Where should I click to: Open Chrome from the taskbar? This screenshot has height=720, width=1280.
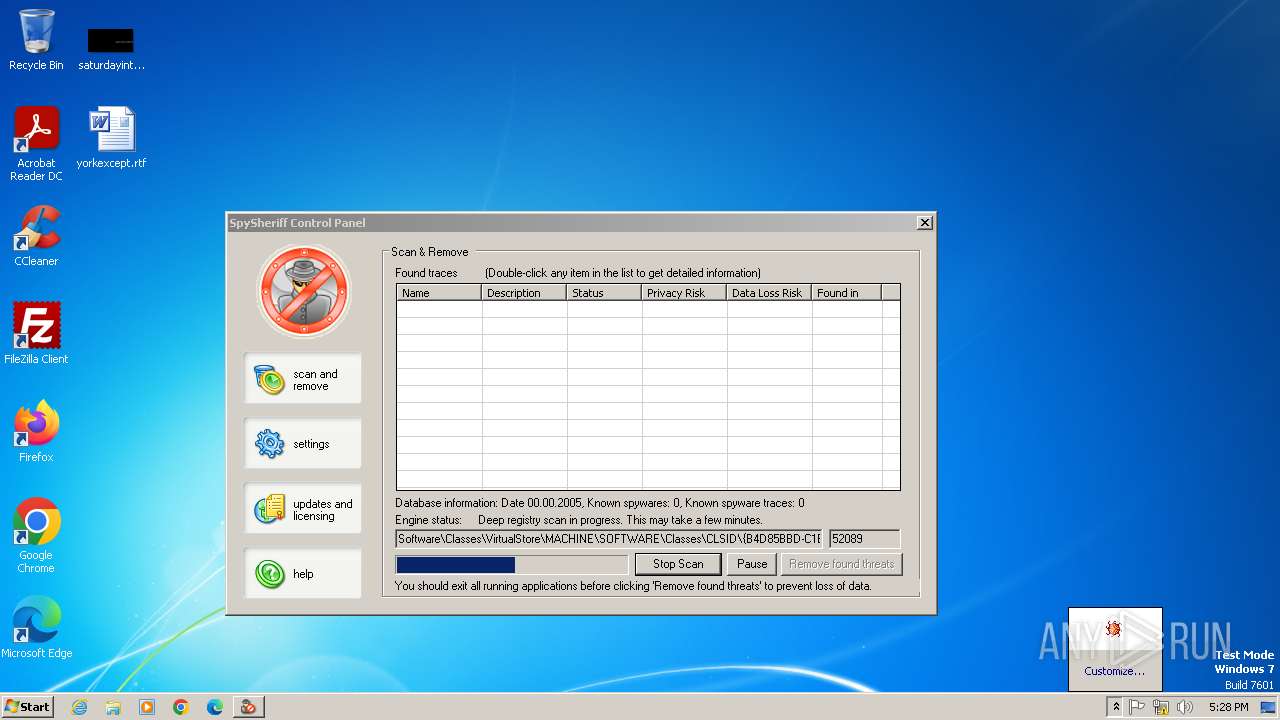181,707
